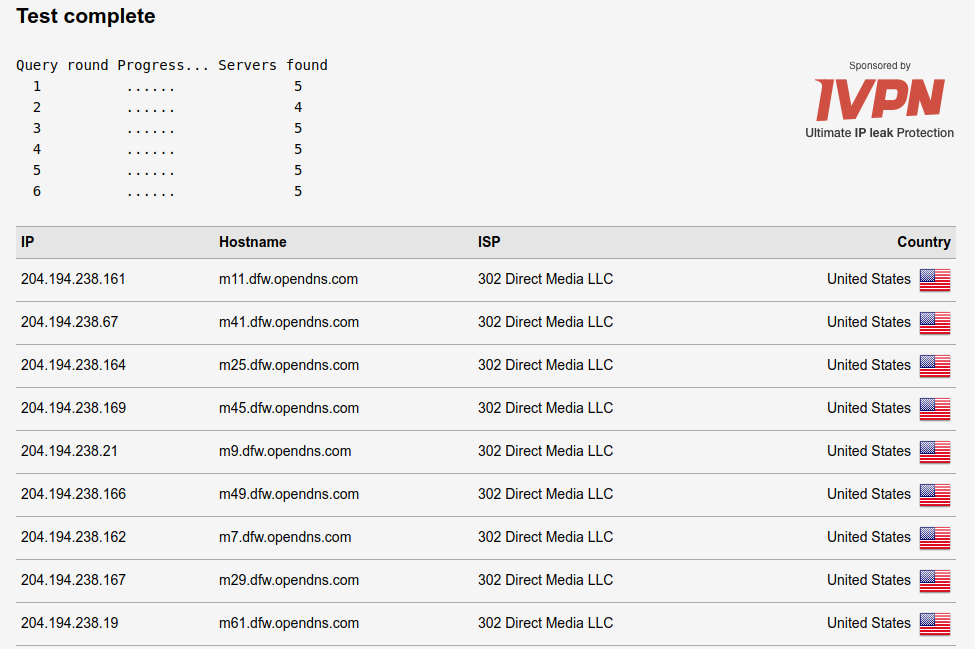Click the US flag for 204.194.238.161
This screenshot has height=649, width=975.
(934, 280)
